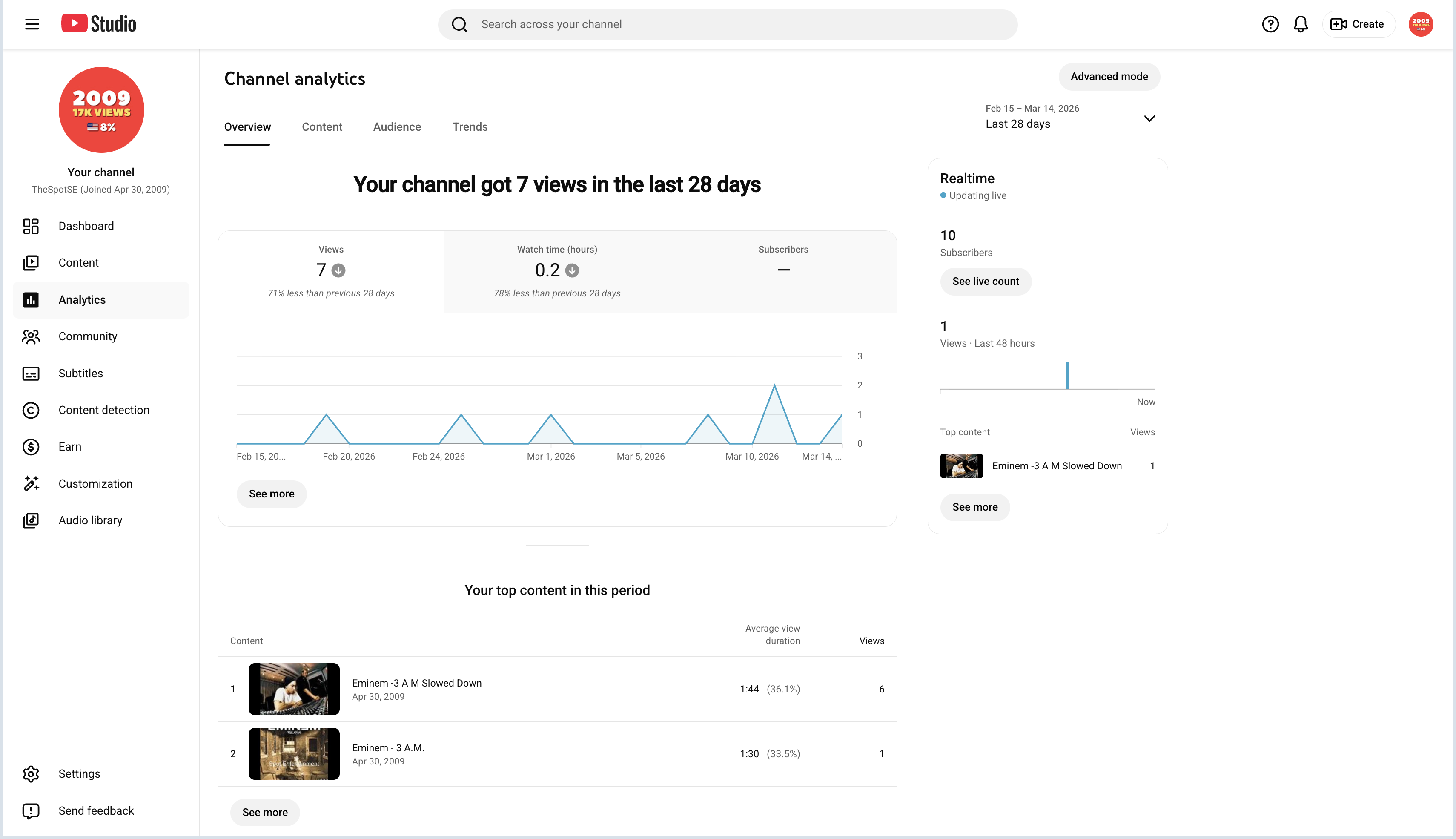The width and height of the screenshot is (1456, 839).
Task: Open the Eminem - 3 A.M. title link
Action: [x=387, y=748]
